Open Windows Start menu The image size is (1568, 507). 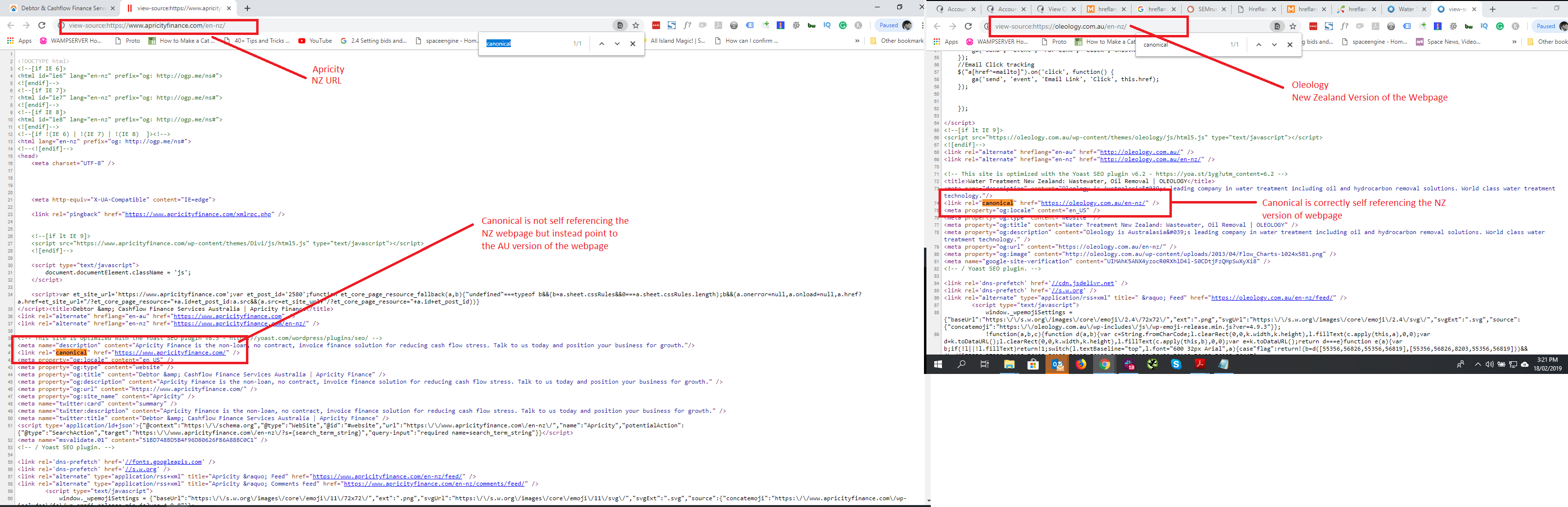tap(938, 364)
